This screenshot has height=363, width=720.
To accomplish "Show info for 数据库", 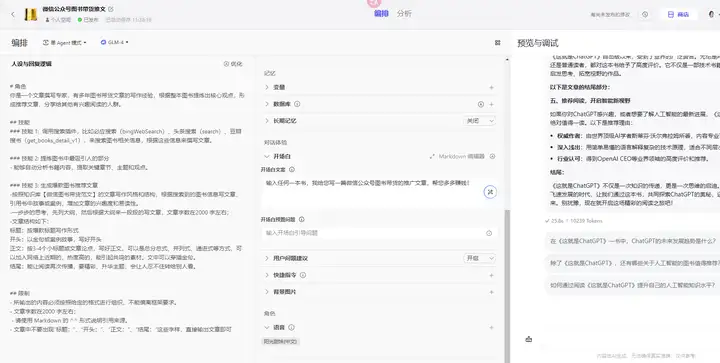I will point(297,104).
